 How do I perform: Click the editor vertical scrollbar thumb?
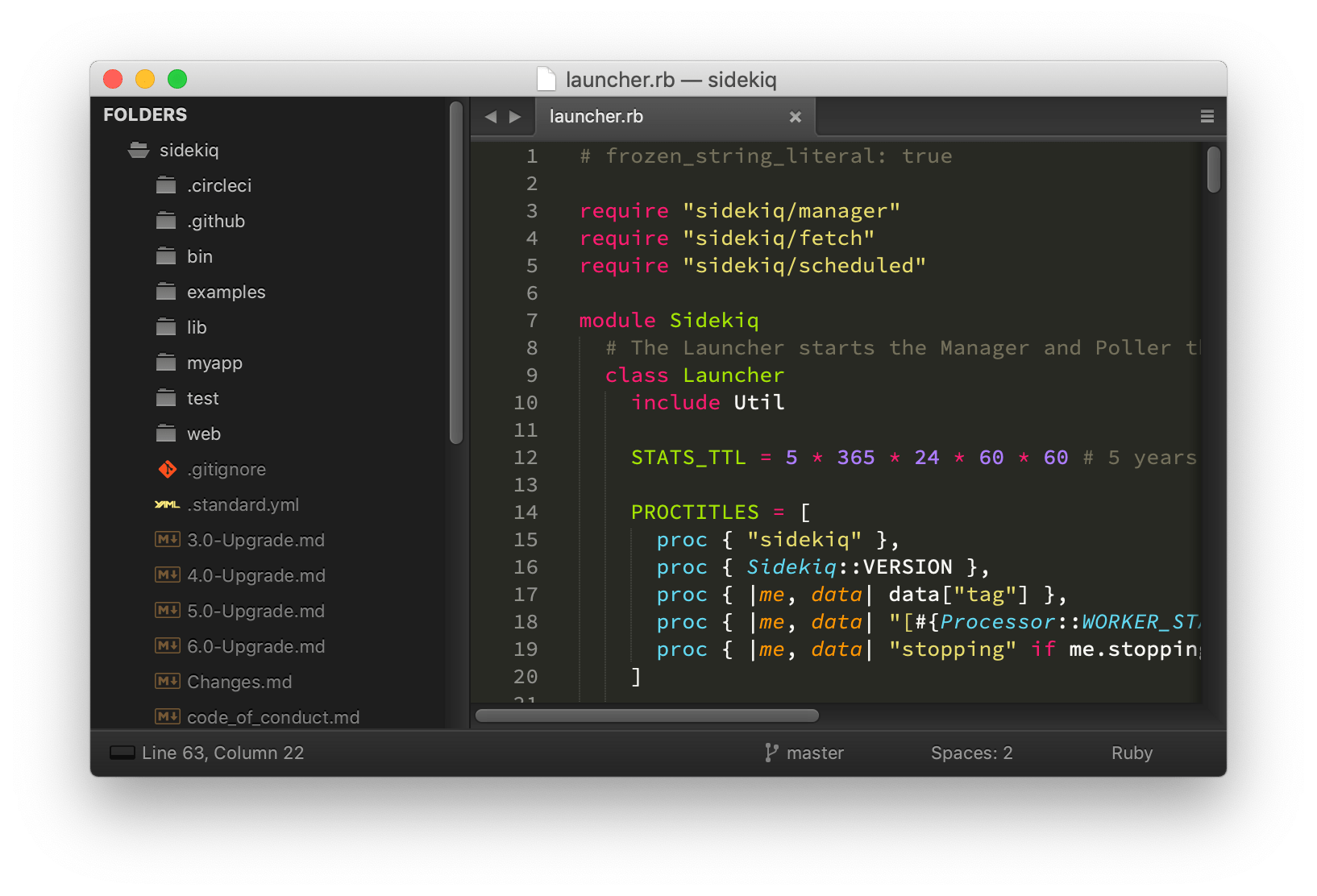click(1213, 169)
